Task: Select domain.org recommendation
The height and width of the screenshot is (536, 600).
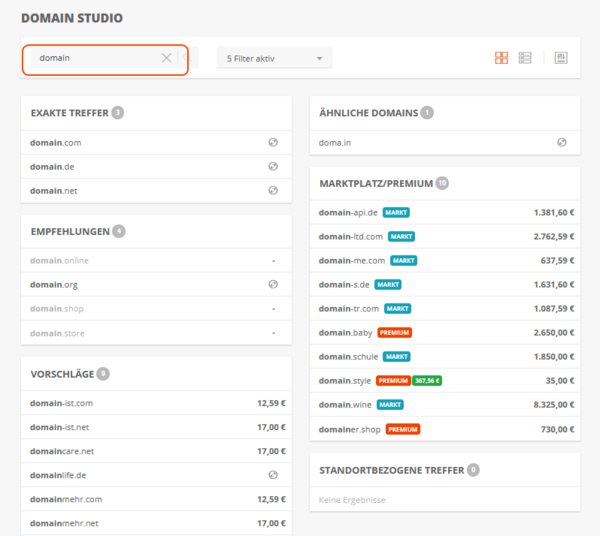Action: pyautogui.click(x=156, y=285)
